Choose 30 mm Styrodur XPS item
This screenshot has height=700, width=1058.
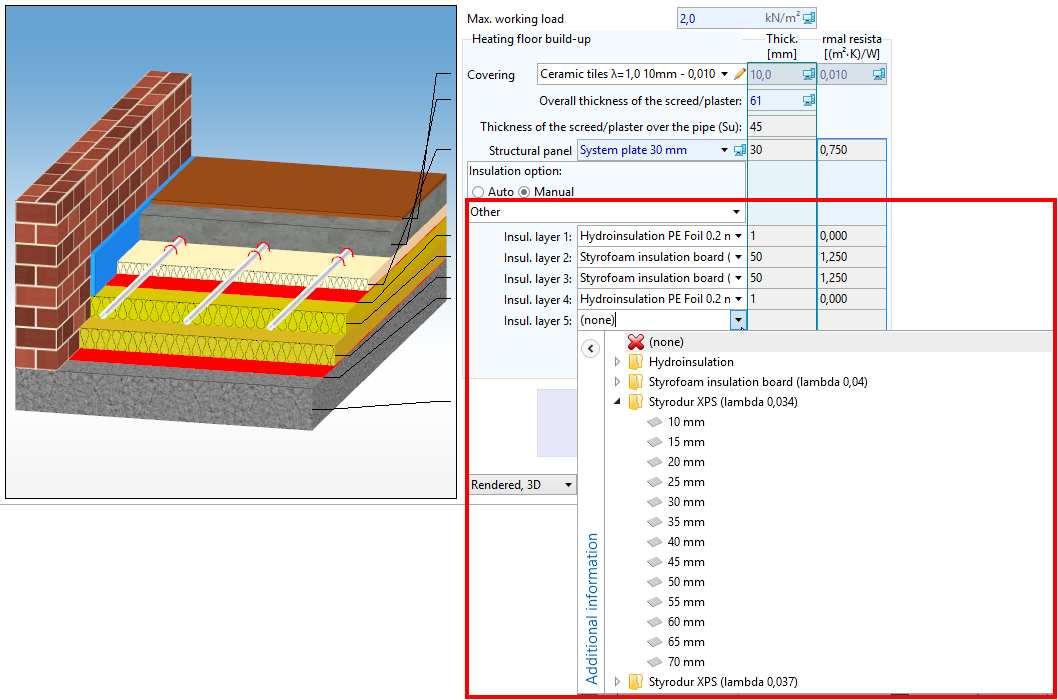click(x=685, y=502)
